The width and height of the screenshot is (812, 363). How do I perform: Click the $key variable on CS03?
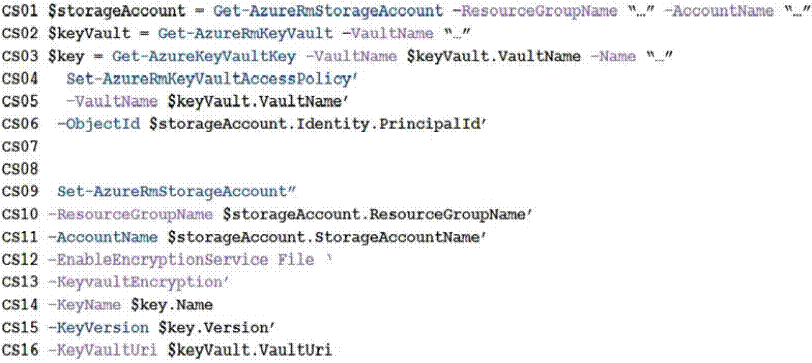point(66,56)
